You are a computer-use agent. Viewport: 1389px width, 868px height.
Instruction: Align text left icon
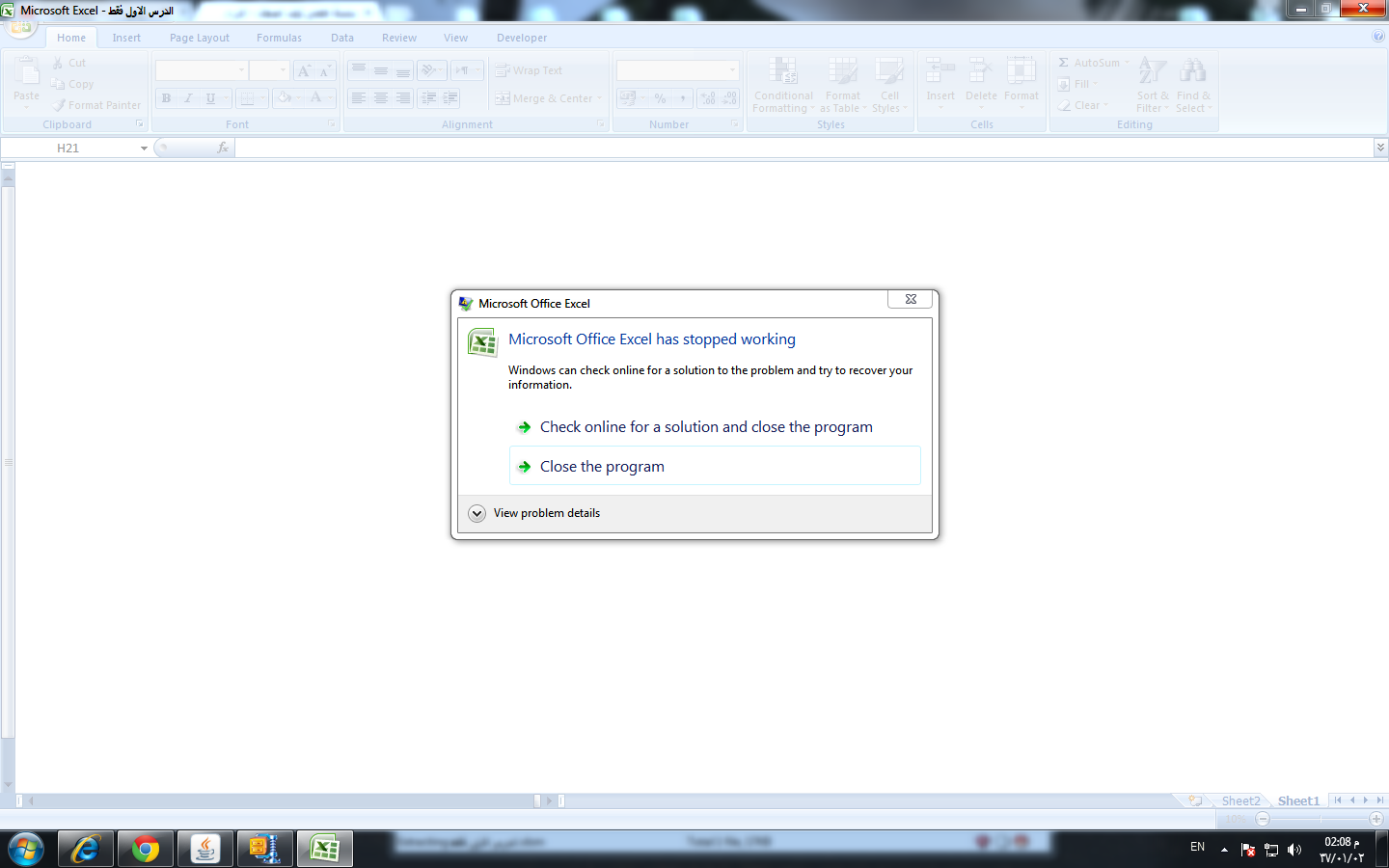[x=359, y=98]
